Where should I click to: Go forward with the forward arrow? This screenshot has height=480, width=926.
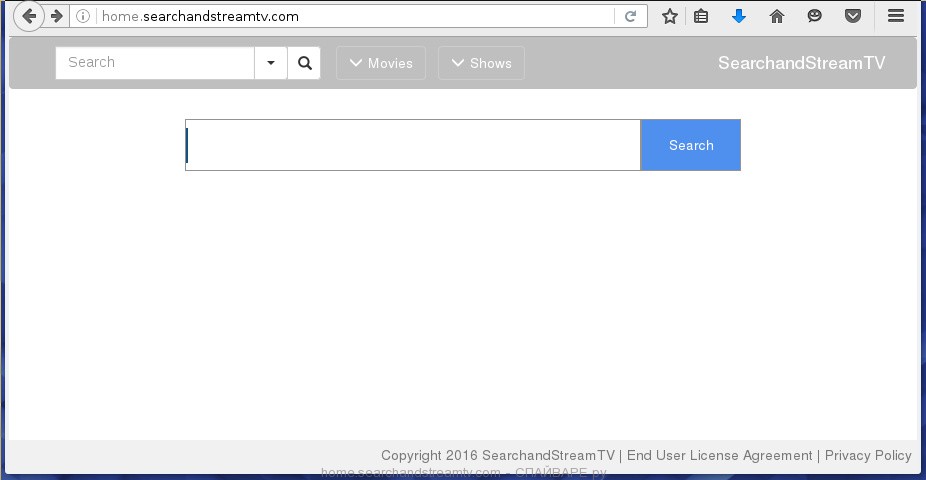coord(57,16)
